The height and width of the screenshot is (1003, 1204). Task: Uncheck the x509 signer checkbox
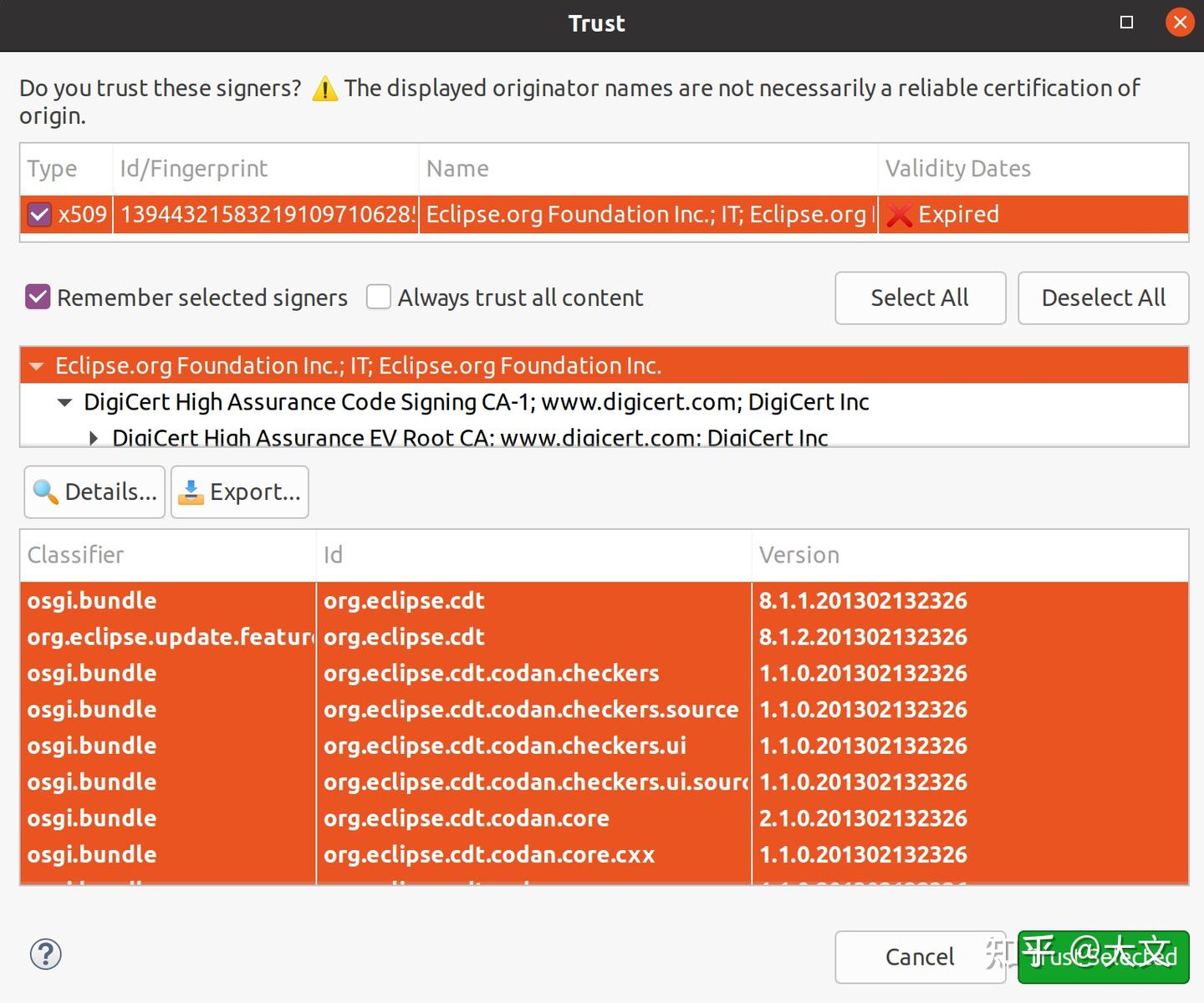(39, 215)
